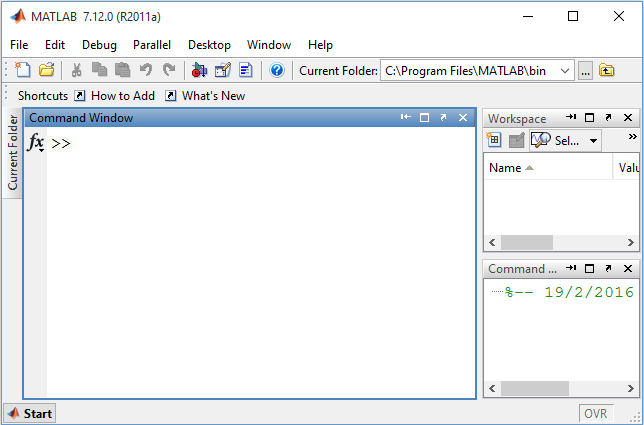Click the Workspace open variable icon
644x425 pixels.
(x=517, y=140)
